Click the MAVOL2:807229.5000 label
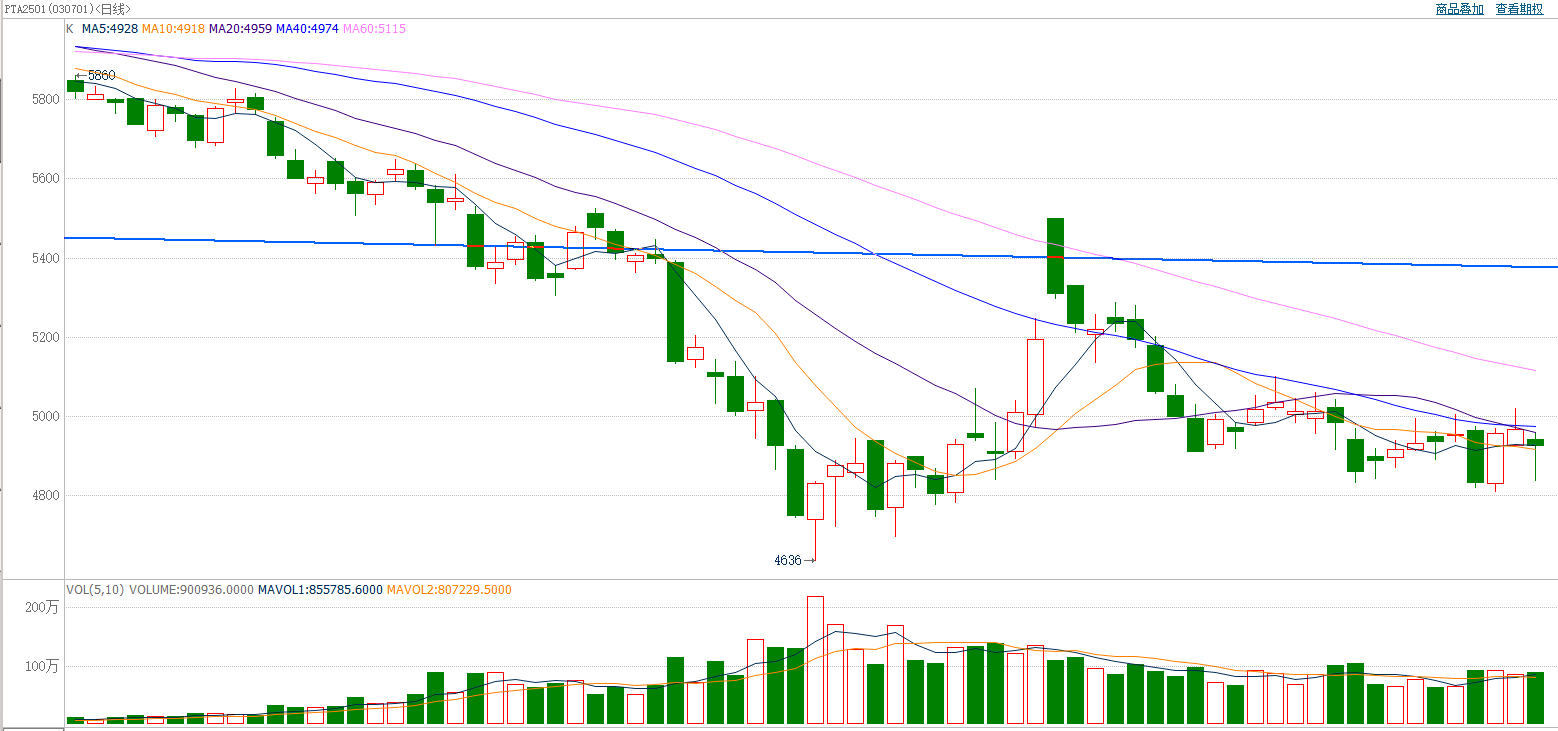 [x=449, y=590]
